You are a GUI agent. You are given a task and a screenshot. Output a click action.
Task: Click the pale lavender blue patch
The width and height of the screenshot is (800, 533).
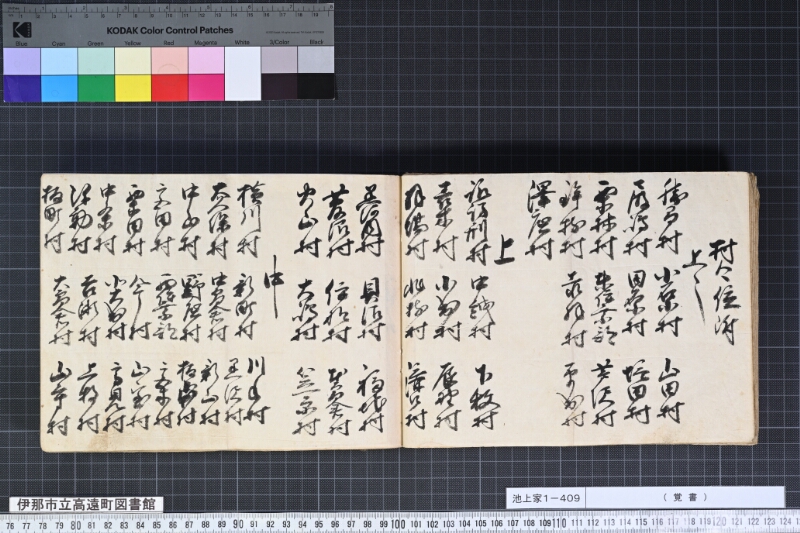coord(22,61)
